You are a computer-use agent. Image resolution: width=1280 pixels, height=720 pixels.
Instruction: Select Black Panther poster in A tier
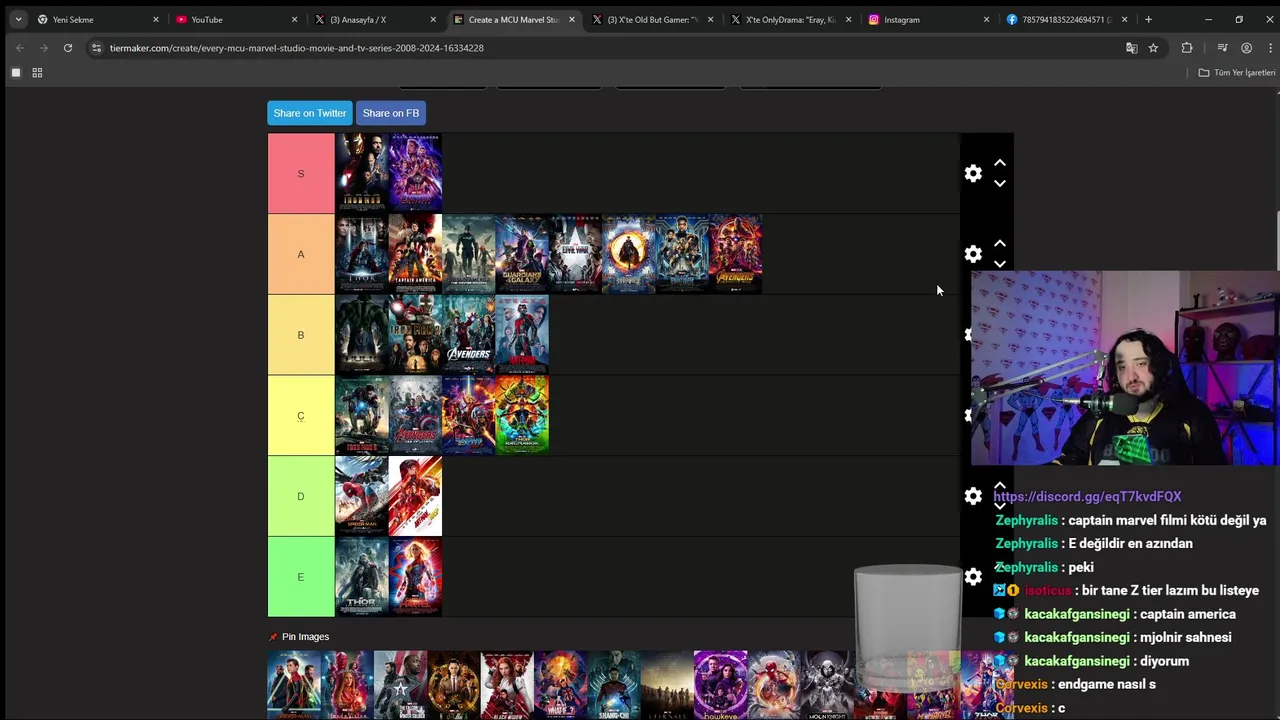[682, 254]
